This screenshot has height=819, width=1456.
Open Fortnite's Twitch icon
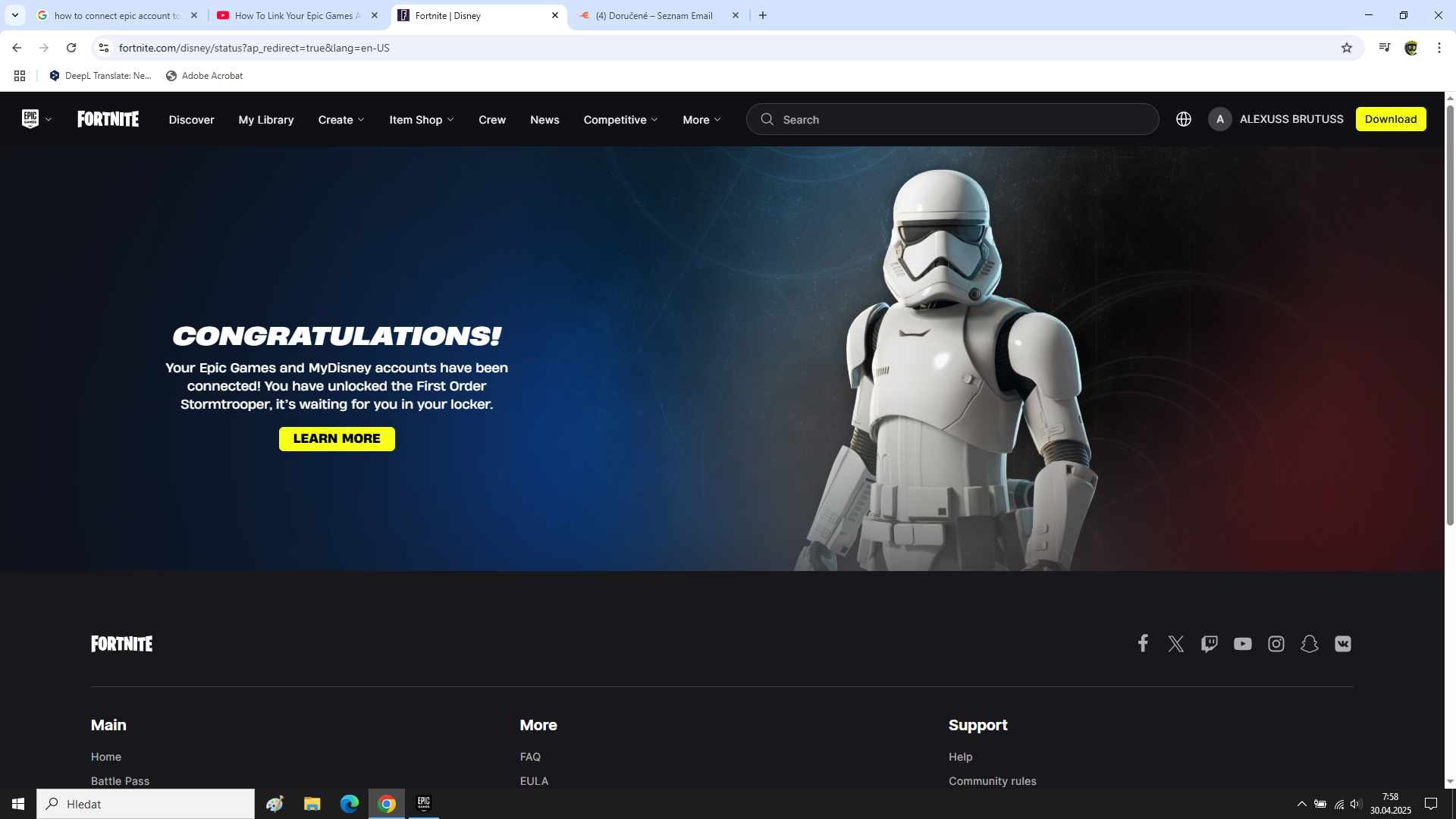[x=1209, y=644]
